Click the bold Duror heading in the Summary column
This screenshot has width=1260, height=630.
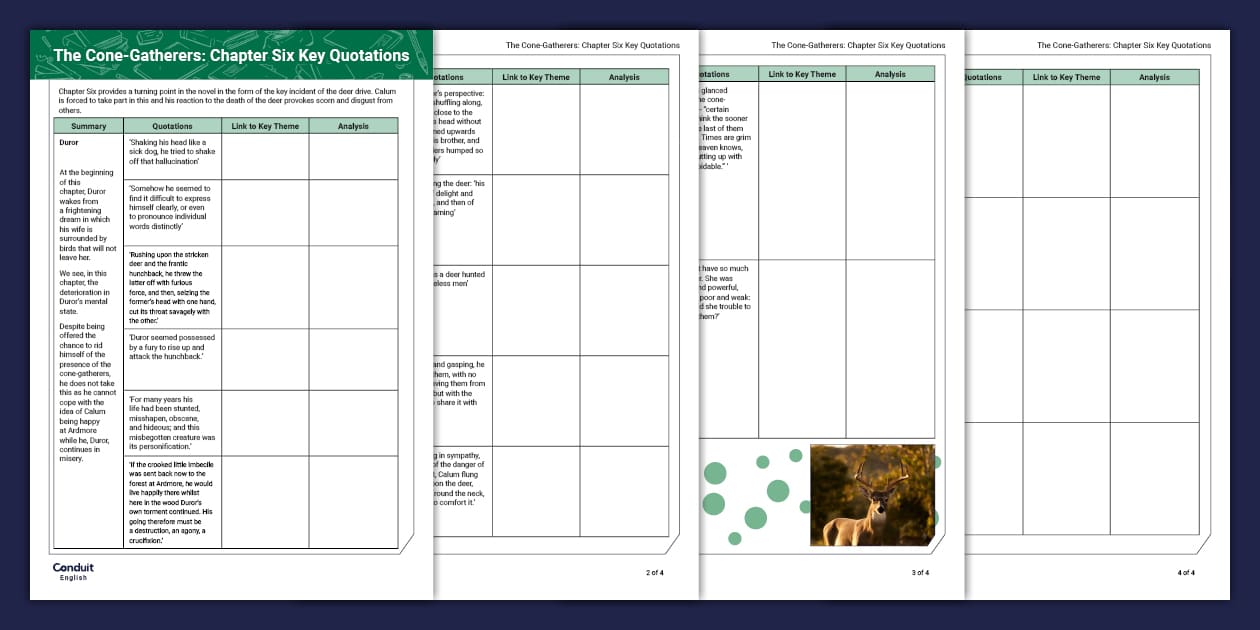(70, 142)
